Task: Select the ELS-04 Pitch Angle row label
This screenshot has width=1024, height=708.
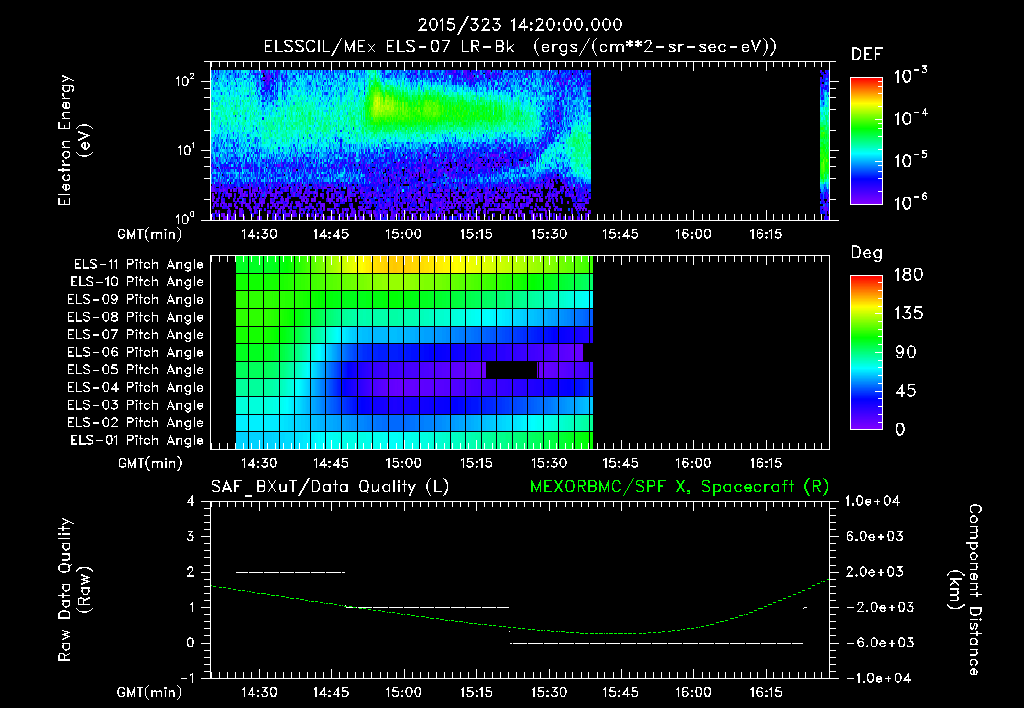Action: (136, 388)
